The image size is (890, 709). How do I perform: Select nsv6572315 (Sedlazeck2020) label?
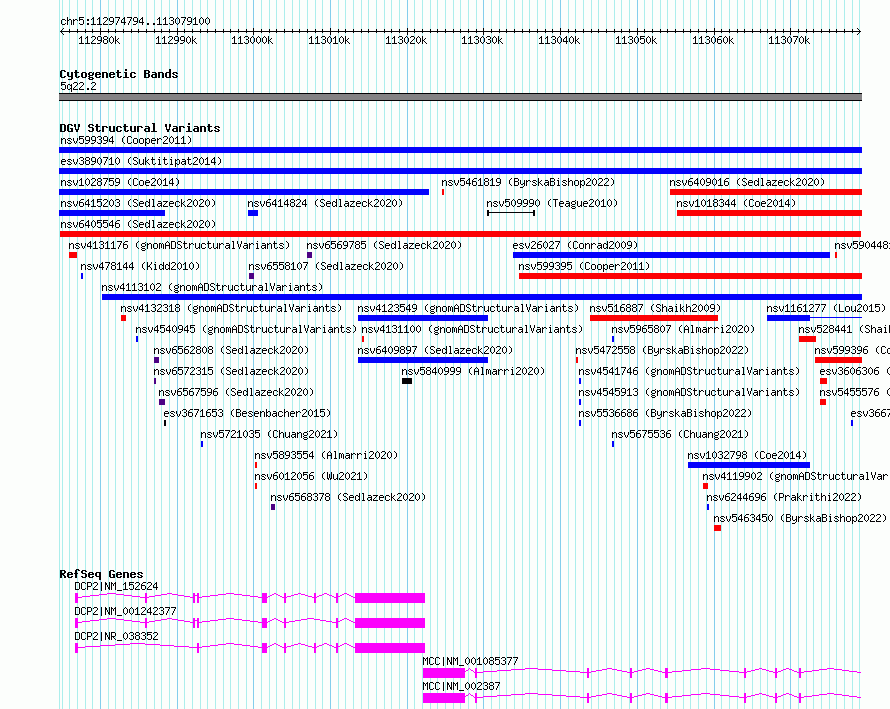point(231,371)
